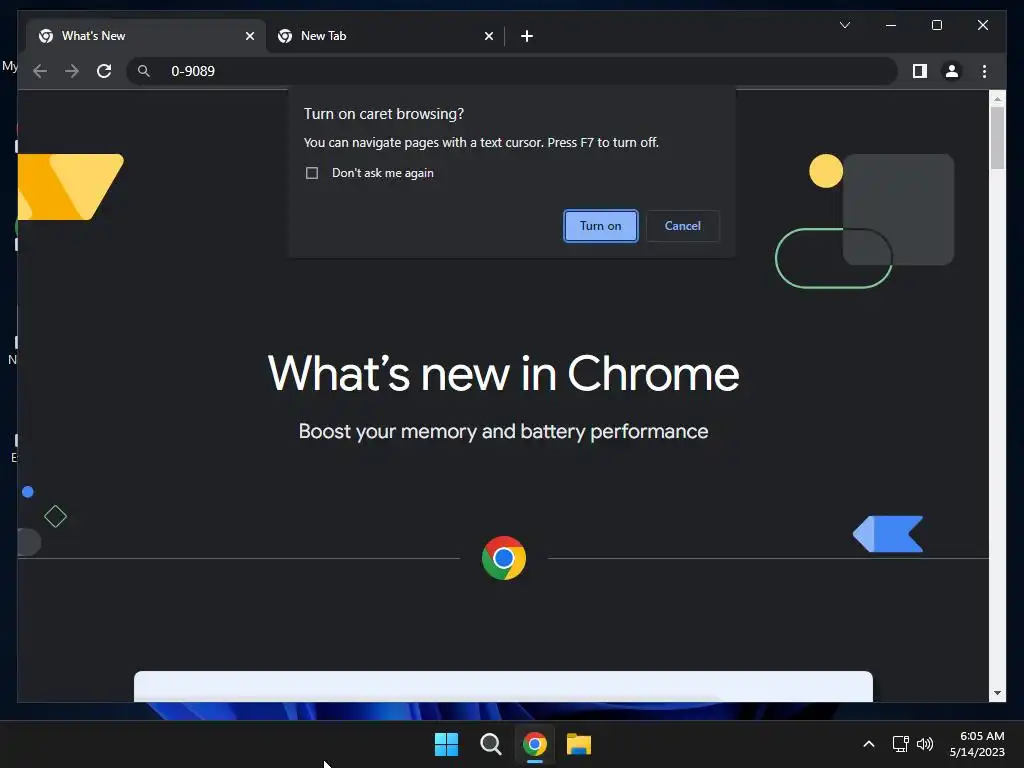Click the browser forward arrow
This screenshot has width=1024, height=768.
click(72, 71)
